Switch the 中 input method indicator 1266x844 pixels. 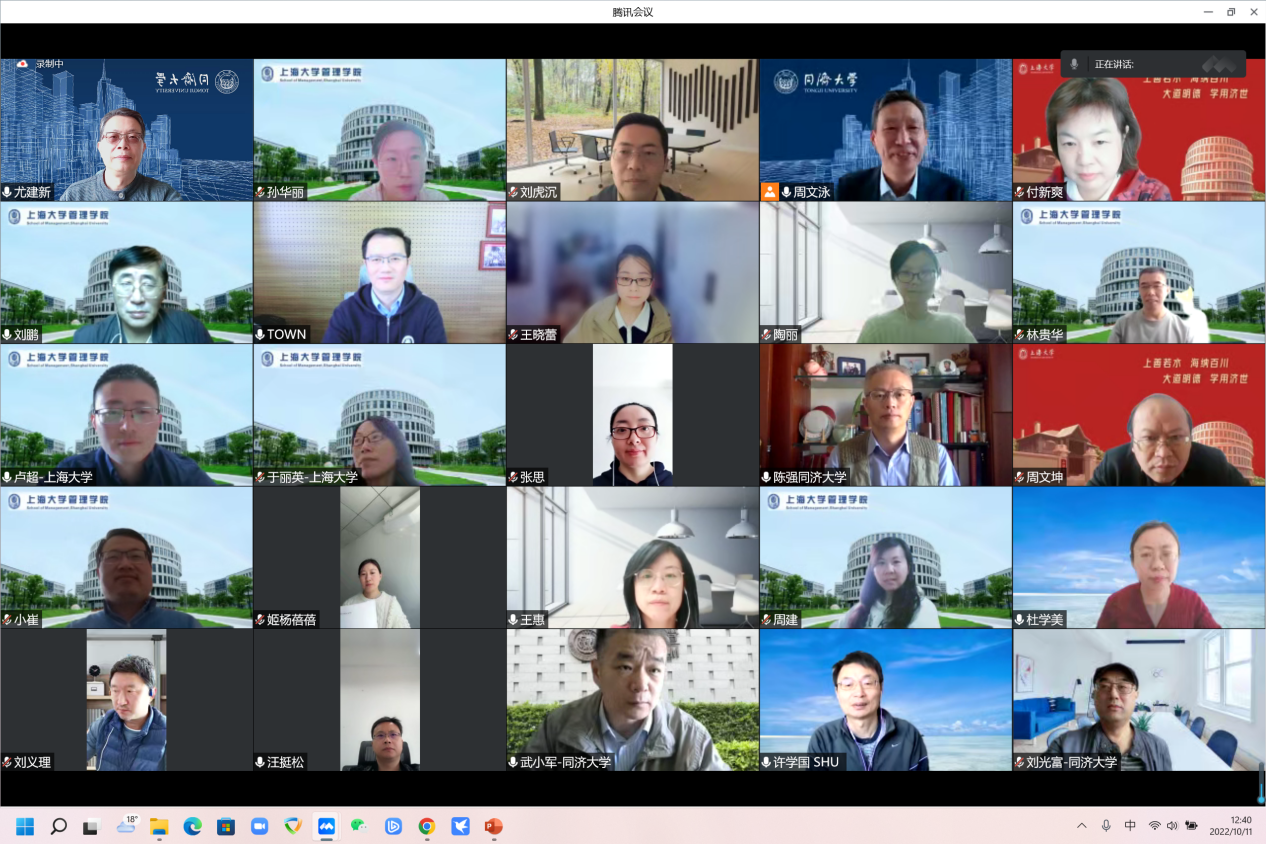tap(1130, 826)
